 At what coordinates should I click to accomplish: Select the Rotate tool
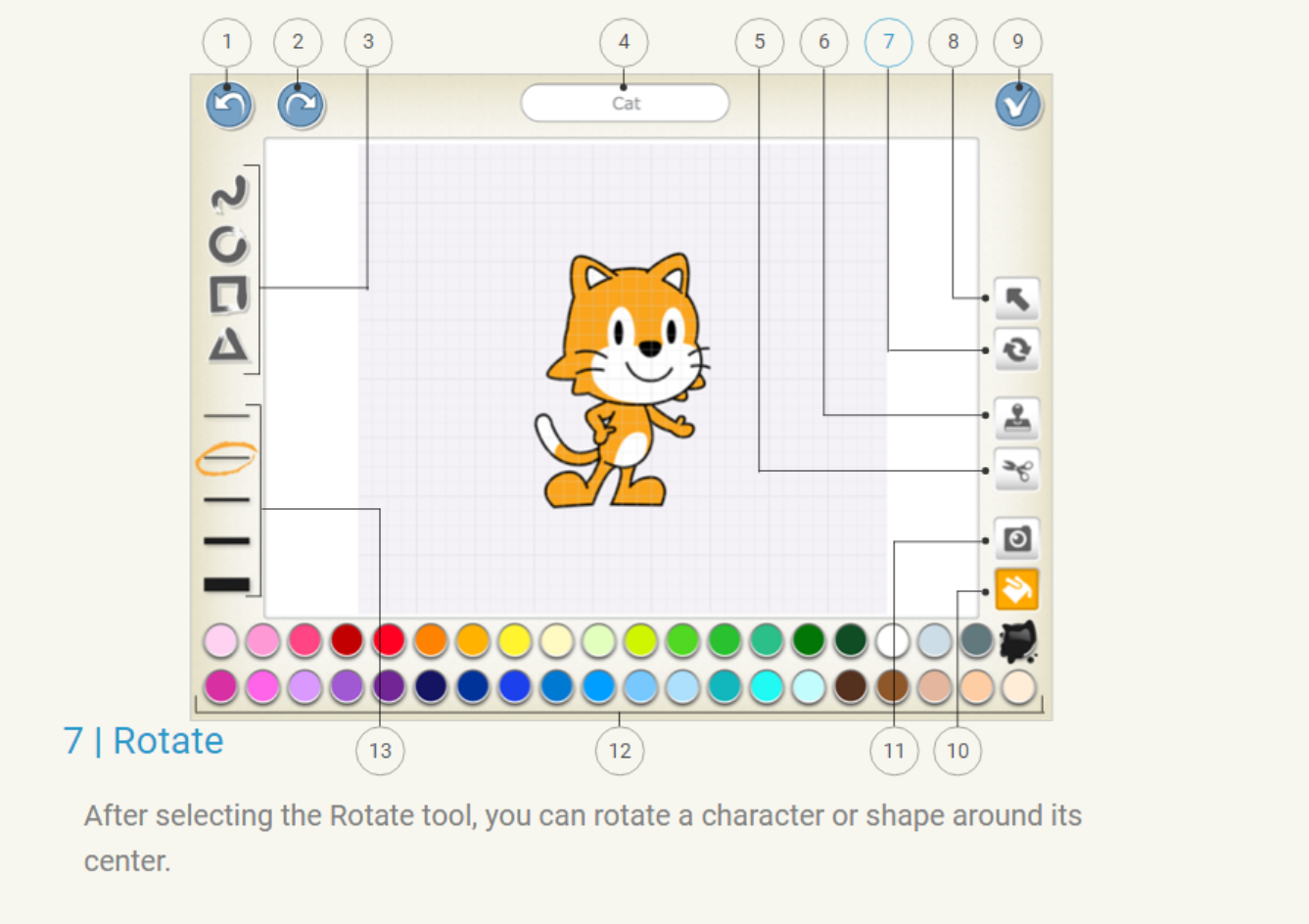point(1016,349)
